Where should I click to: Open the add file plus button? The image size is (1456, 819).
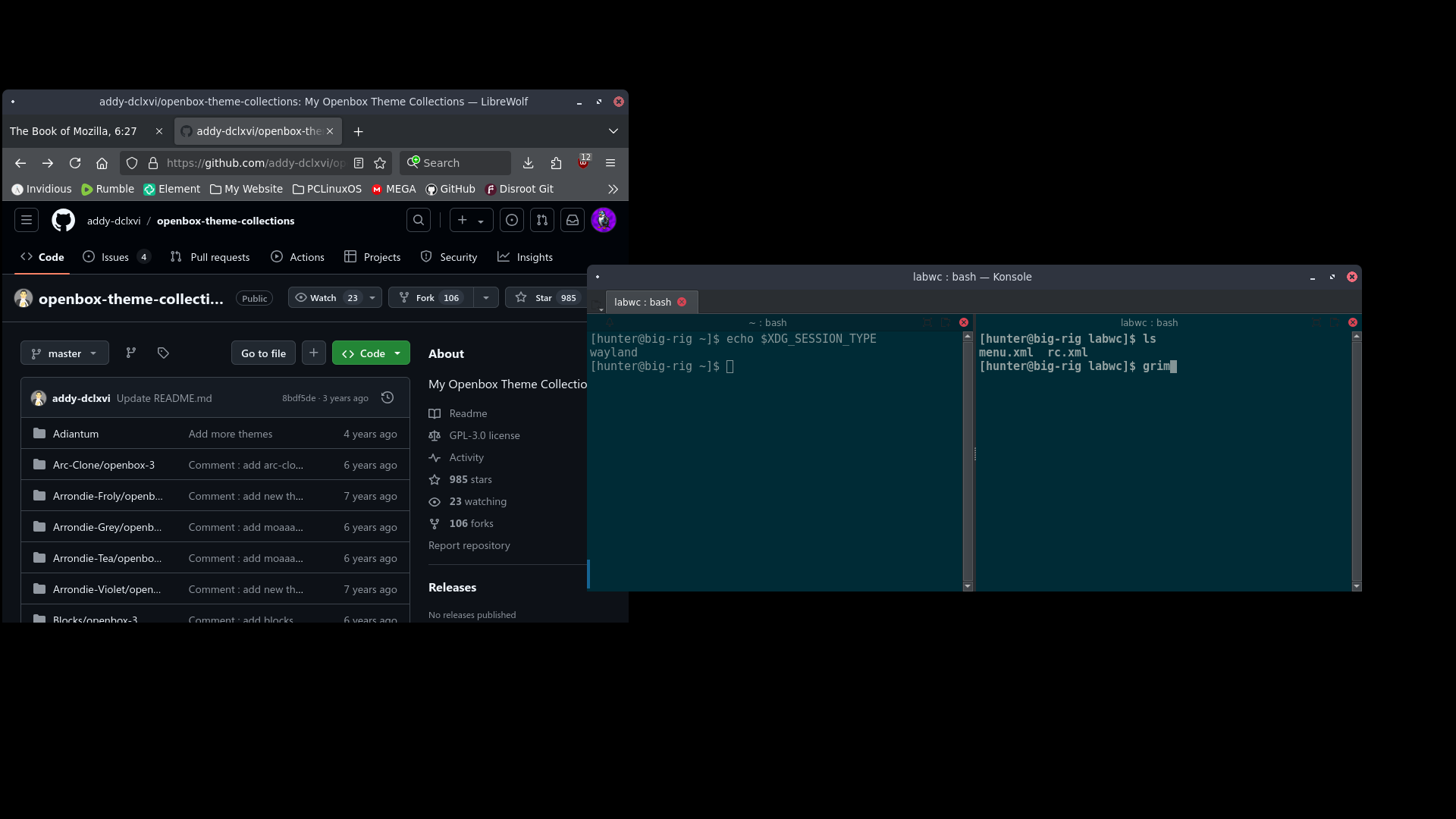coord(314,353)
